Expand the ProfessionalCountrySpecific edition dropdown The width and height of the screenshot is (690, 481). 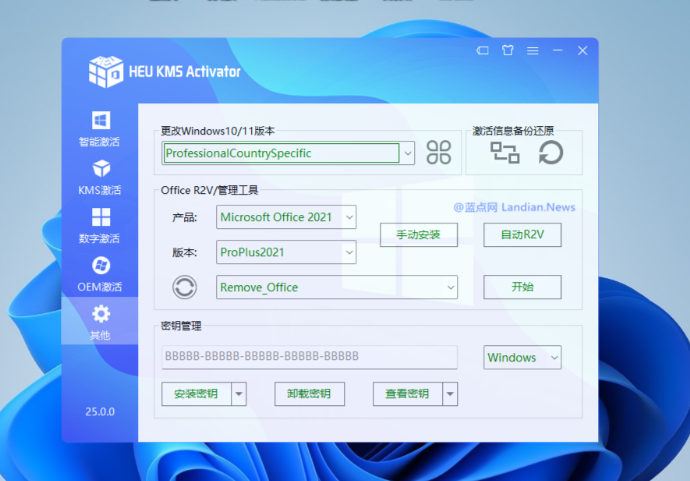[407, 153]
